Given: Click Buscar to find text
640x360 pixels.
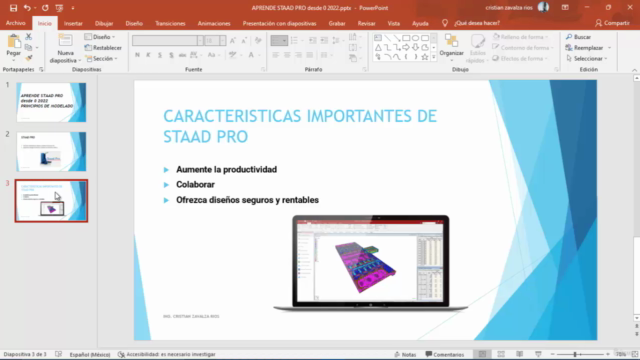Looking at the screenshot, I should [578, 37].
